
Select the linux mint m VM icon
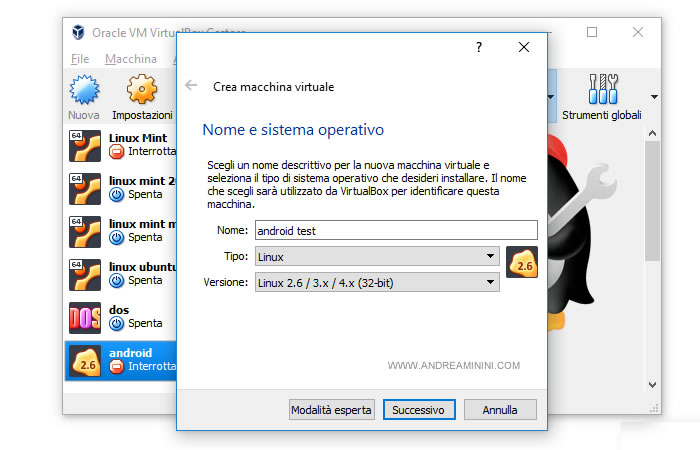[85, 232]
